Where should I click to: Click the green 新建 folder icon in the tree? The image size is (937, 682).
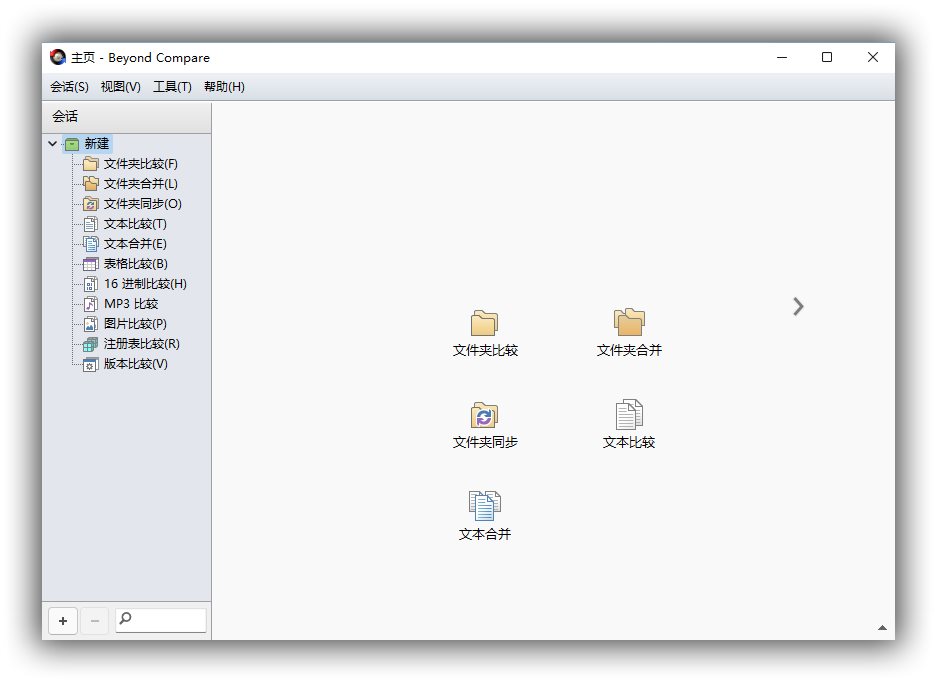(x=72, y=144)
